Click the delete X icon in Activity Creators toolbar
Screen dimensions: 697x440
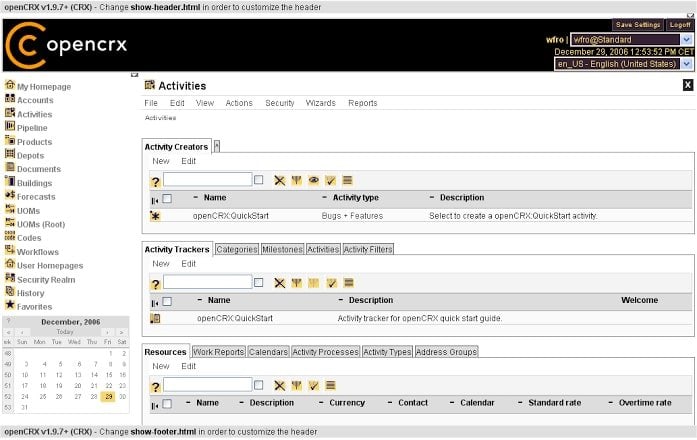pyautogui.click(x=279, y=180)
